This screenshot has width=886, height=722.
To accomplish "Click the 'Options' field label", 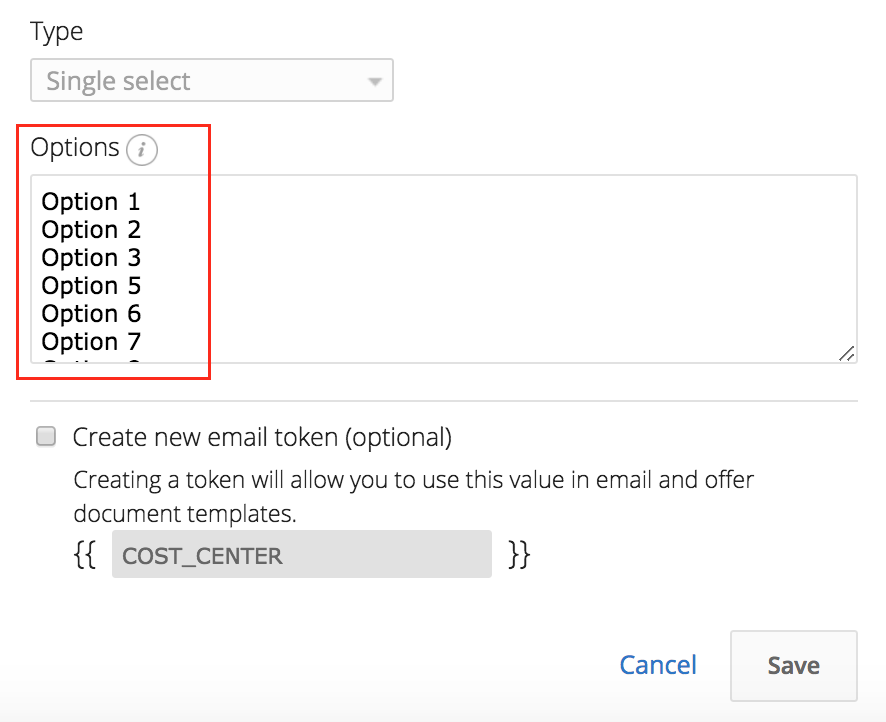I will 75,147.
